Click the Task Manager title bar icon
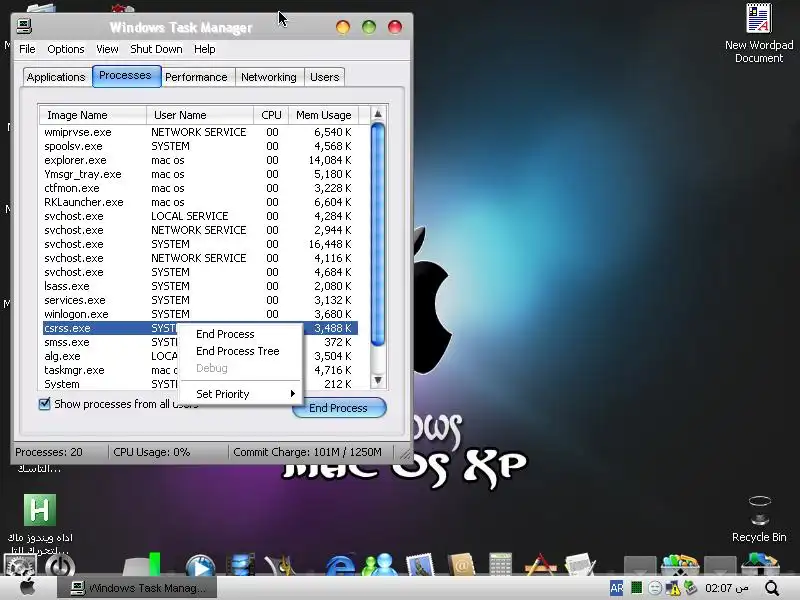 24,26
